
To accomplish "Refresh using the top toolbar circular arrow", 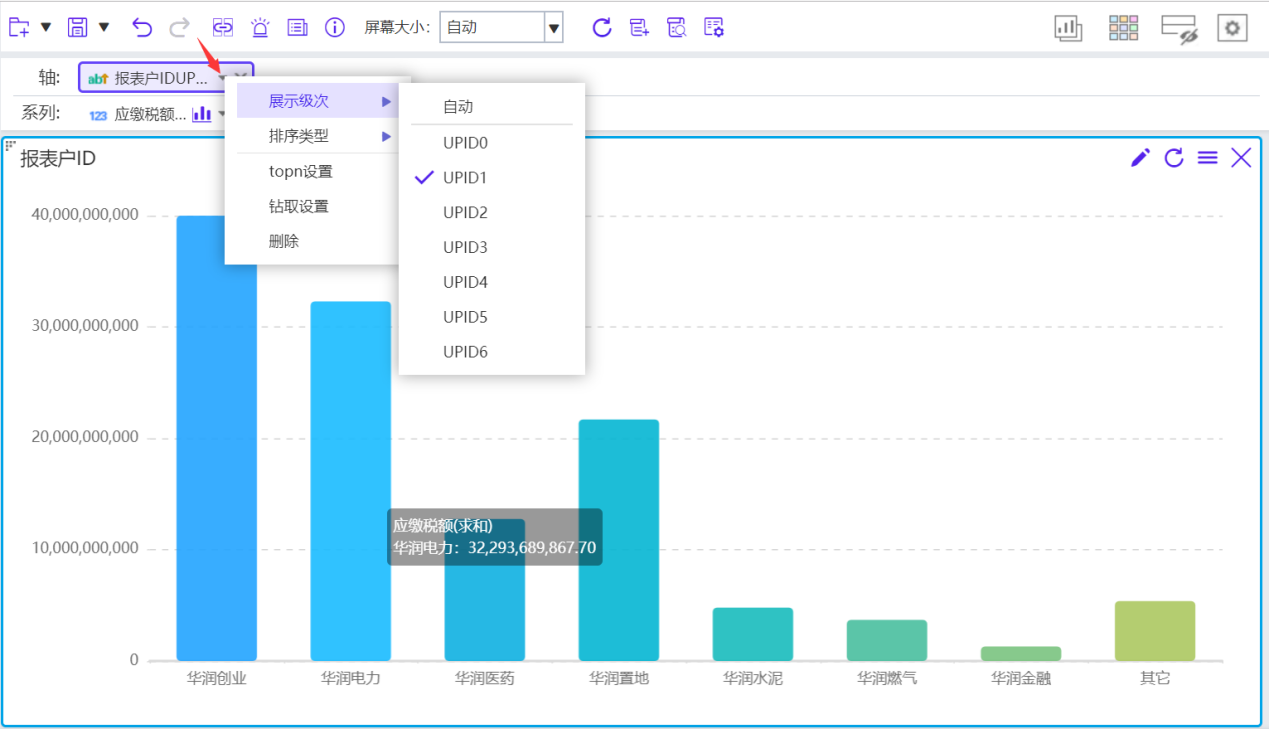I will (602, 27).
